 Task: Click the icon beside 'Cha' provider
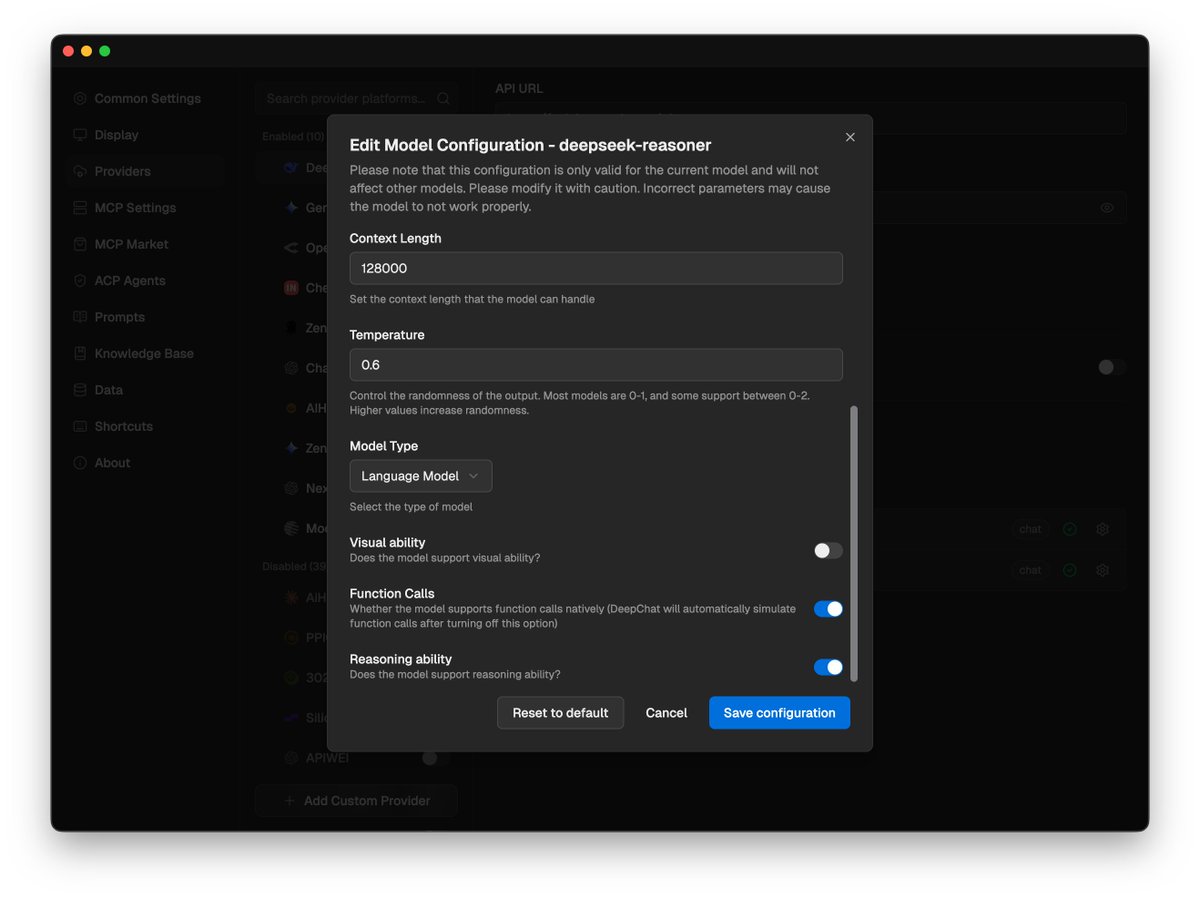pos(291,368)
